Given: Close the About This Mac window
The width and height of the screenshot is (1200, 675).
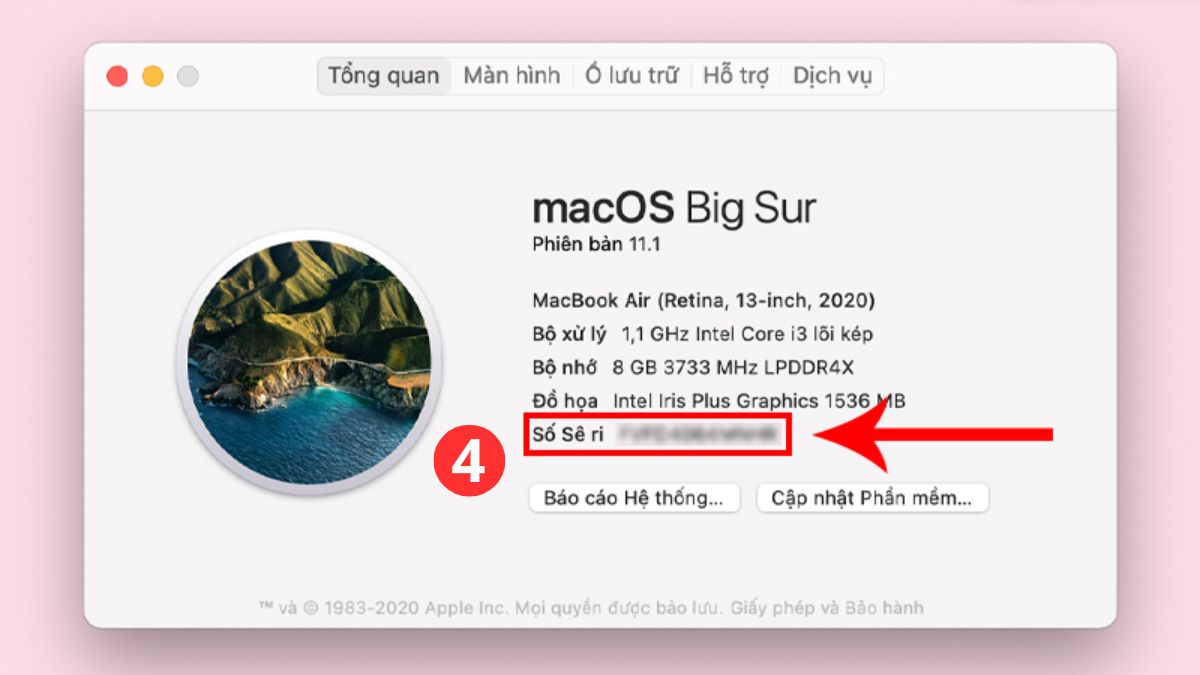Looking at the screenshot, I should (x=118, y=76).
